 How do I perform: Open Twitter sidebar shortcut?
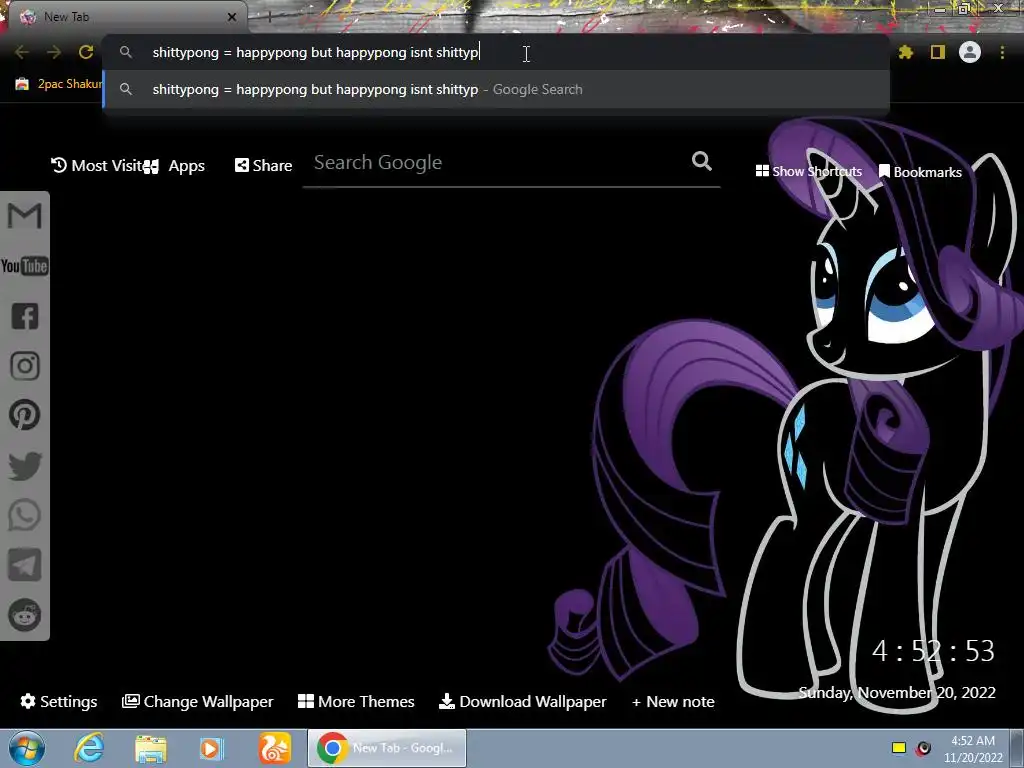pos(25,466)
